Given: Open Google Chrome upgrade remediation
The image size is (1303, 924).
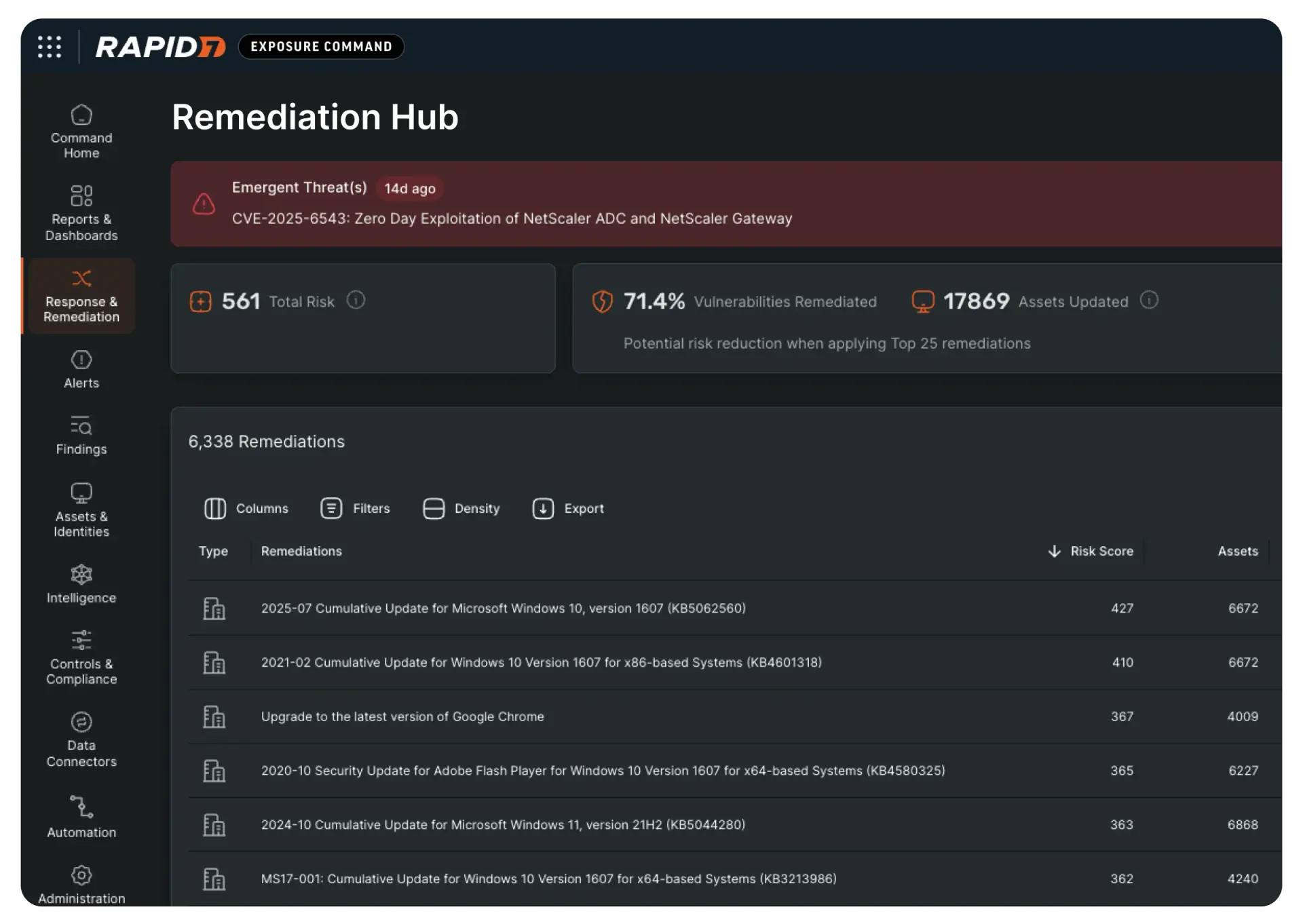Looking at the screenshot, I should tap(402, 716).
